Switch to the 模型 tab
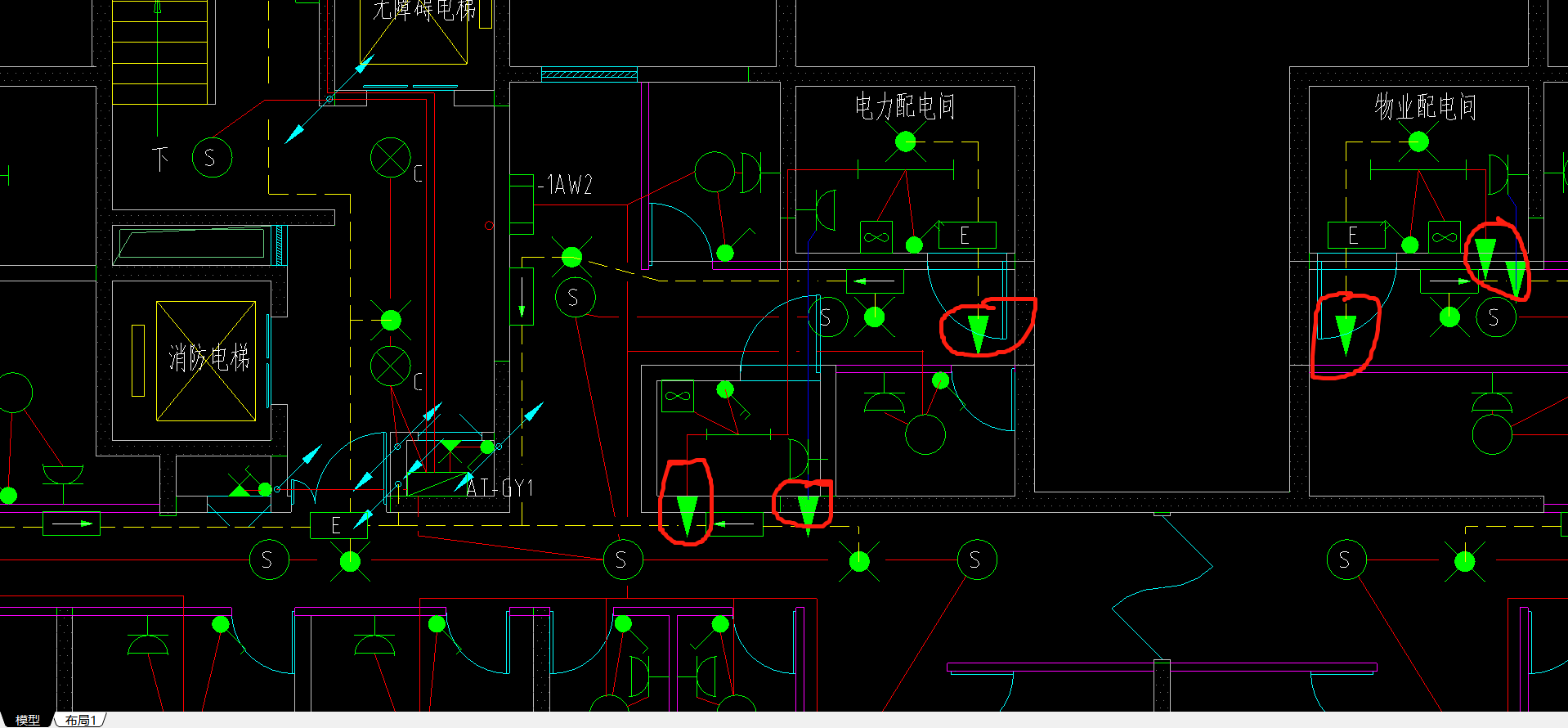Screen dimensions: 1568x728 [27, 720]
